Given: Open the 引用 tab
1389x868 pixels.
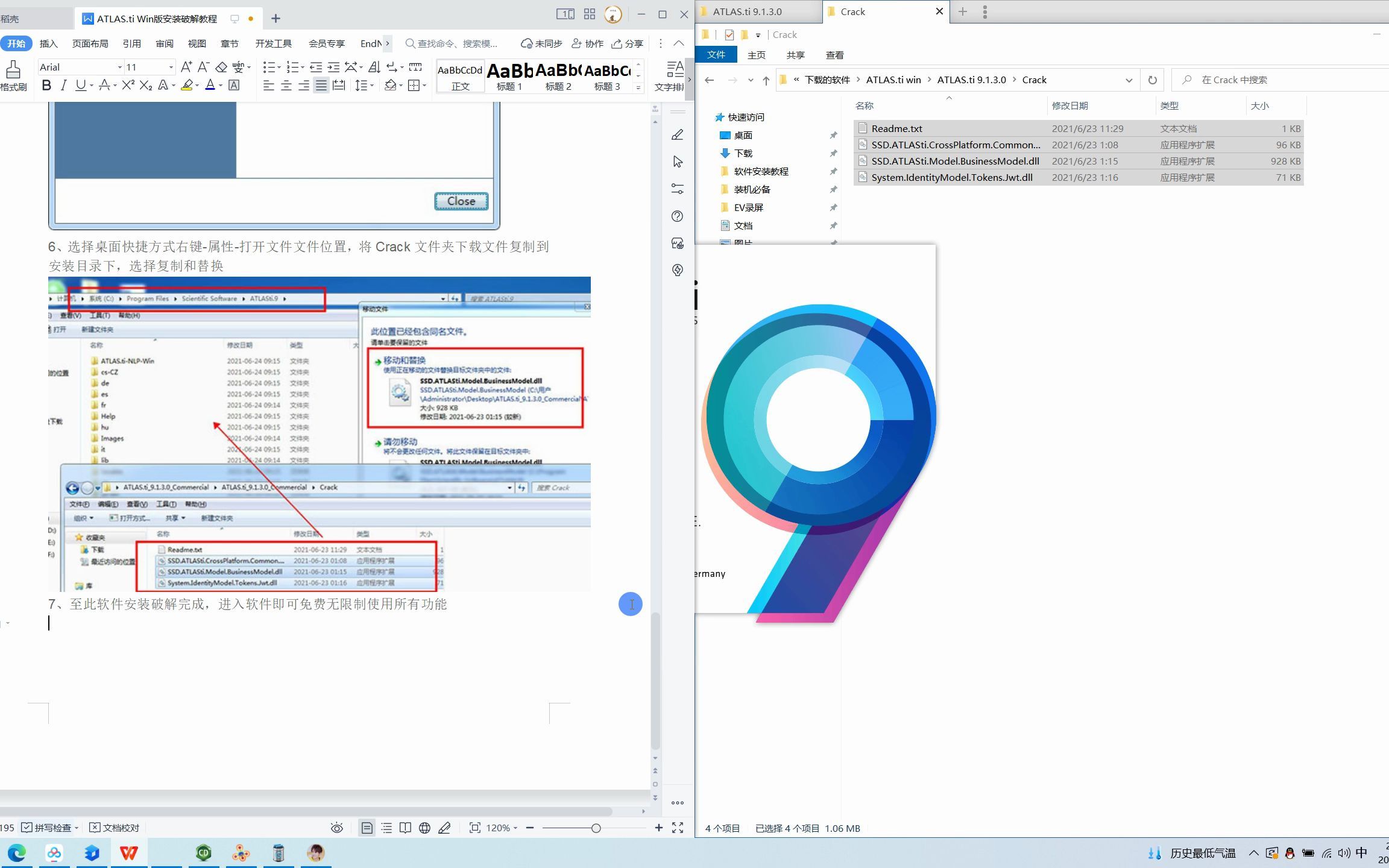Looking at the screenshot, I should pos(131,43).
